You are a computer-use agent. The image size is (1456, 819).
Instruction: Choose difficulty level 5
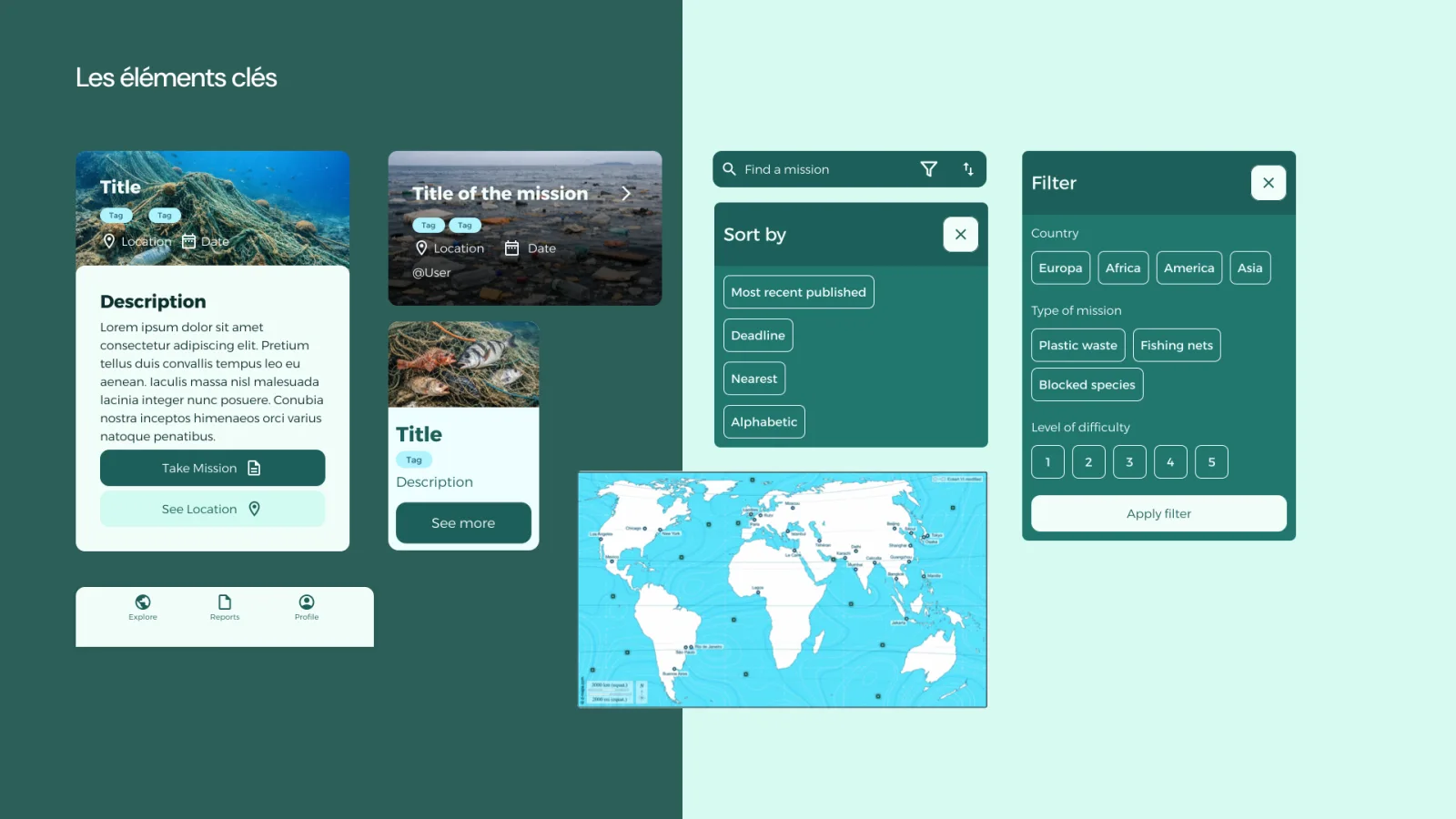[x=1211, y=462]
